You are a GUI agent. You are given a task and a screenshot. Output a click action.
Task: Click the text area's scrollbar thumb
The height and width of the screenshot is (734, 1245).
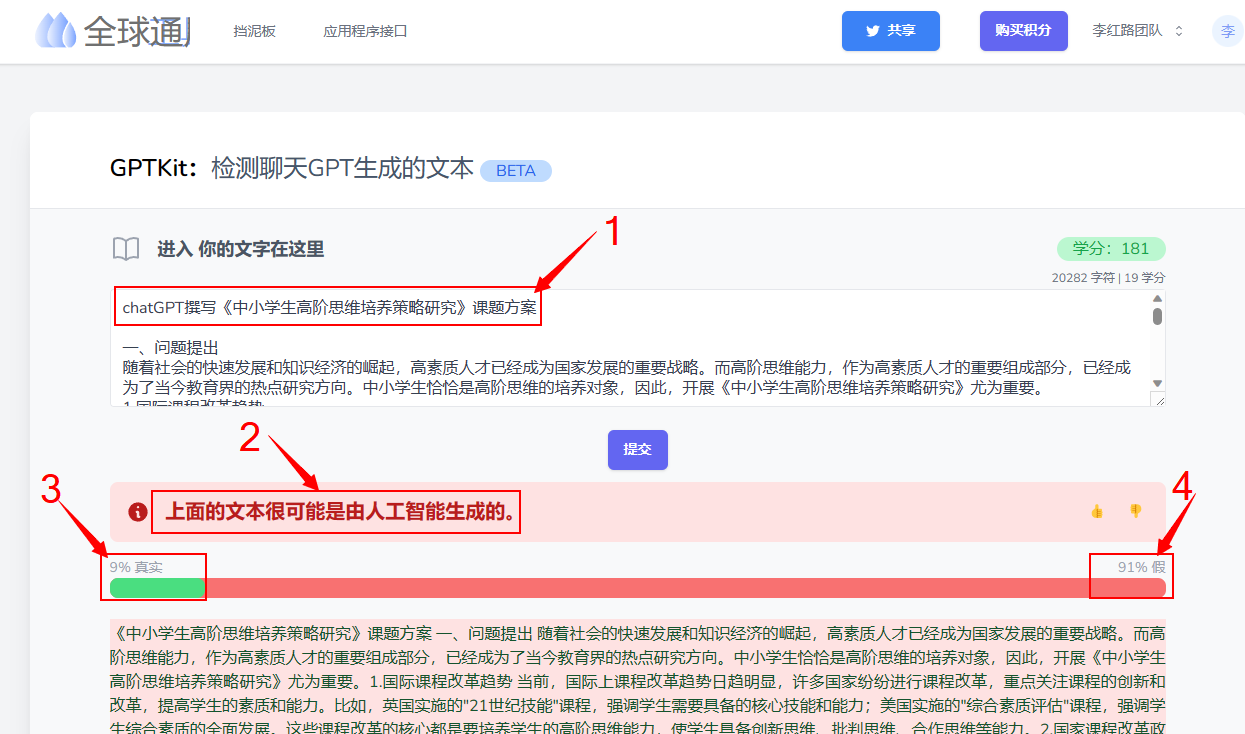click(1157, 317)
